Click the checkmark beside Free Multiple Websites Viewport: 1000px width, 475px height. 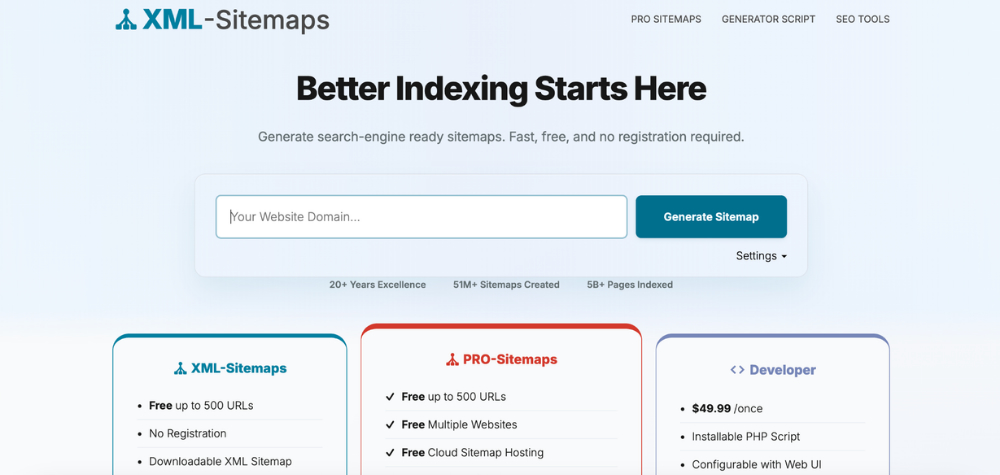[x=390, y=425]
